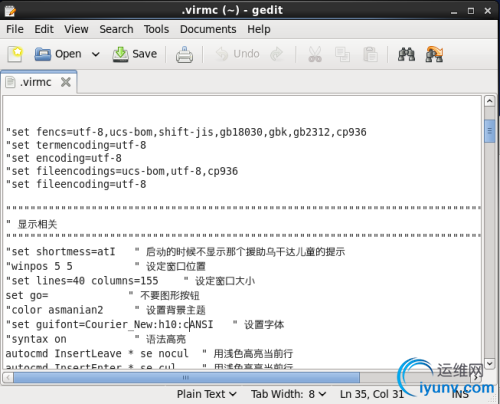Click the Redo arrow icon
Screen dimensions: 500x404
click(x=276, y=54)
